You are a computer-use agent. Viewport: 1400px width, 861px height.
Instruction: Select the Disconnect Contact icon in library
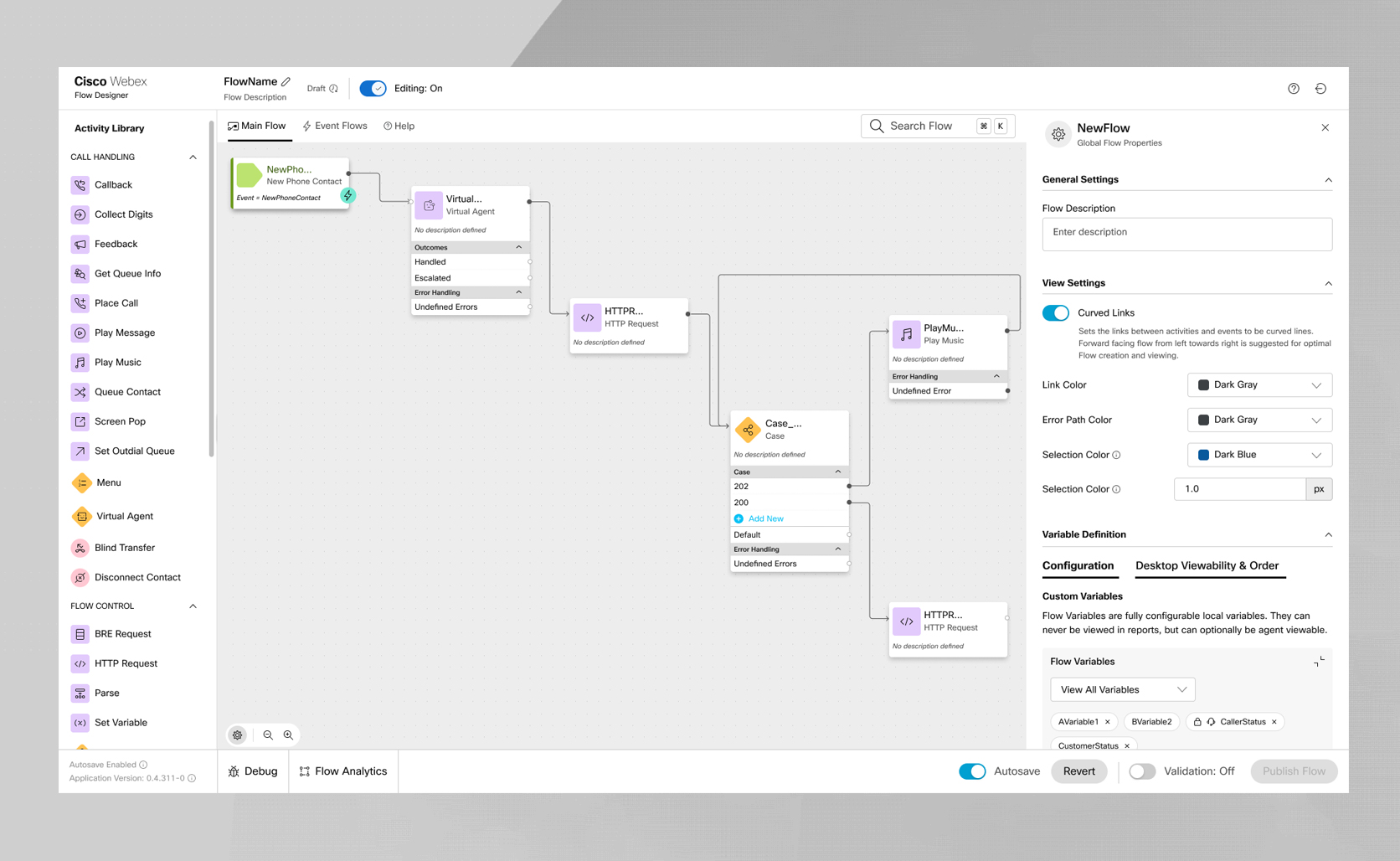point(80,577)
